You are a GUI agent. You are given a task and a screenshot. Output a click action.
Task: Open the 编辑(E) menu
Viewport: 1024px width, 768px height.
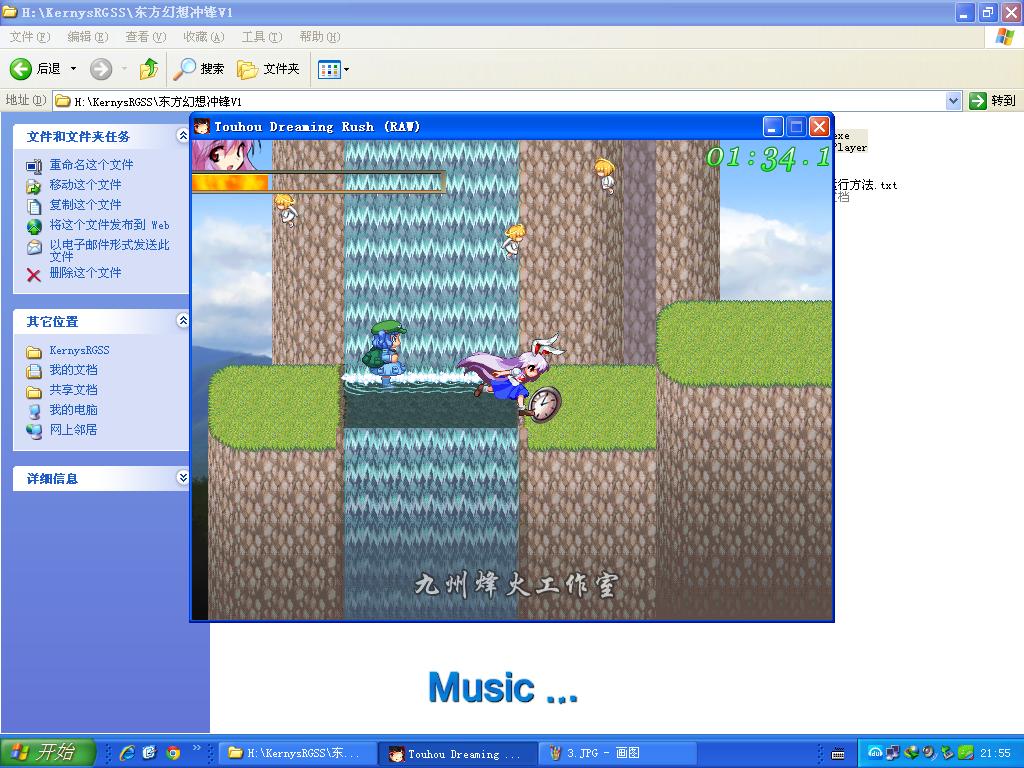[x=88, y=37]
